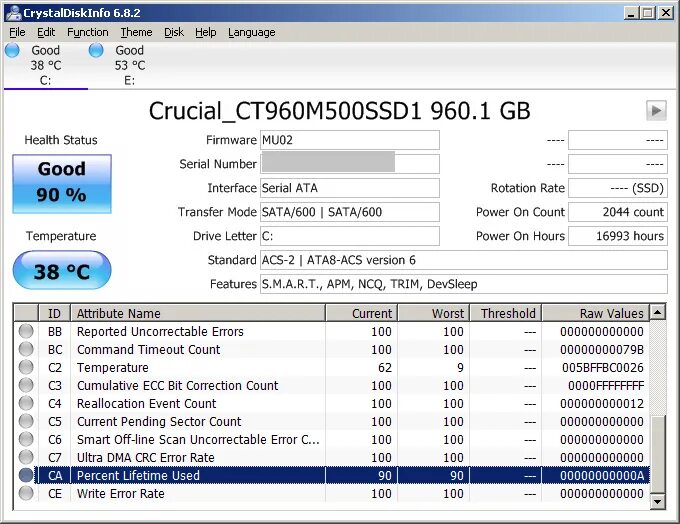Select raw value 0000FFFFFFFF
The image size is (680, 524).
[x=606, y=385]
